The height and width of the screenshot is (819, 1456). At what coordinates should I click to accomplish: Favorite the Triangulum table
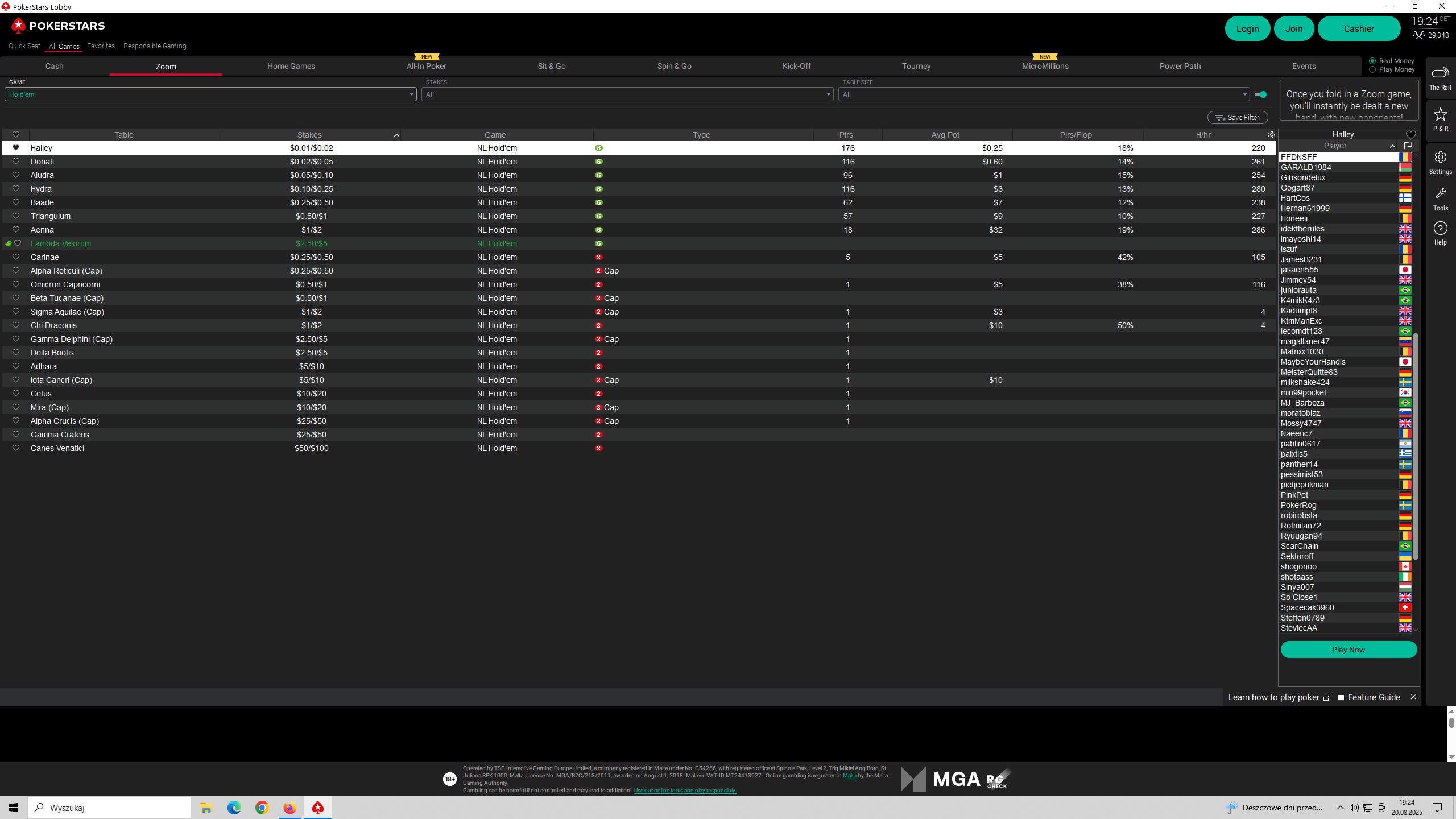(x=16, y=216)
